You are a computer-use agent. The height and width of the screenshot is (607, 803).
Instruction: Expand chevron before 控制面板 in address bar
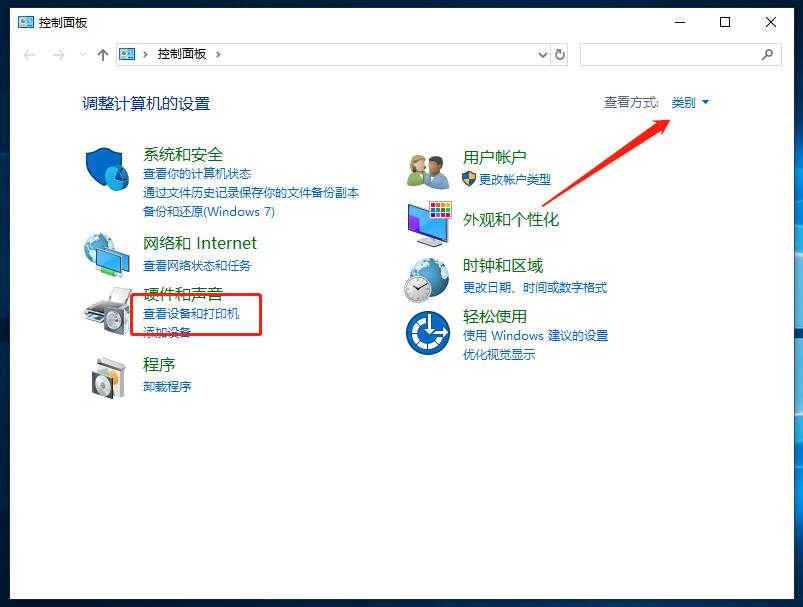(x=145, y=54)
